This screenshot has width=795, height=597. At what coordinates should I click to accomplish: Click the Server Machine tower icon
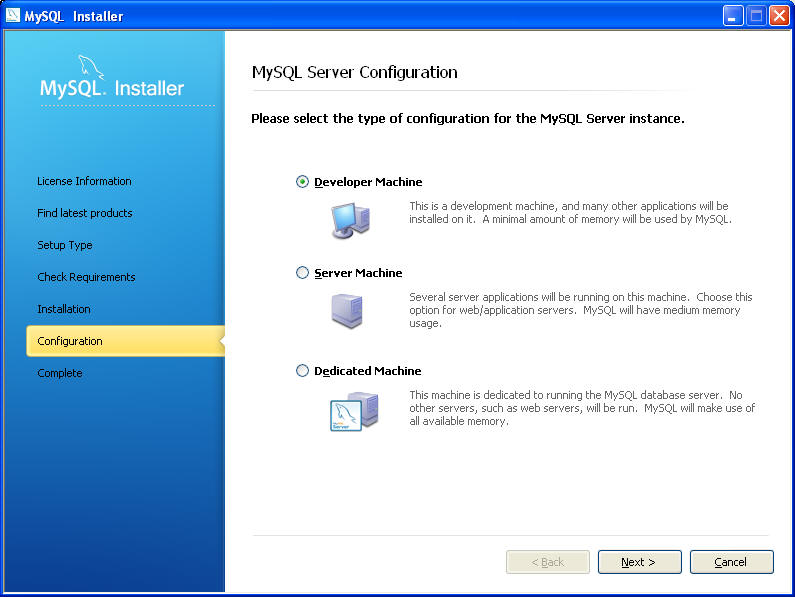point(347,310)
